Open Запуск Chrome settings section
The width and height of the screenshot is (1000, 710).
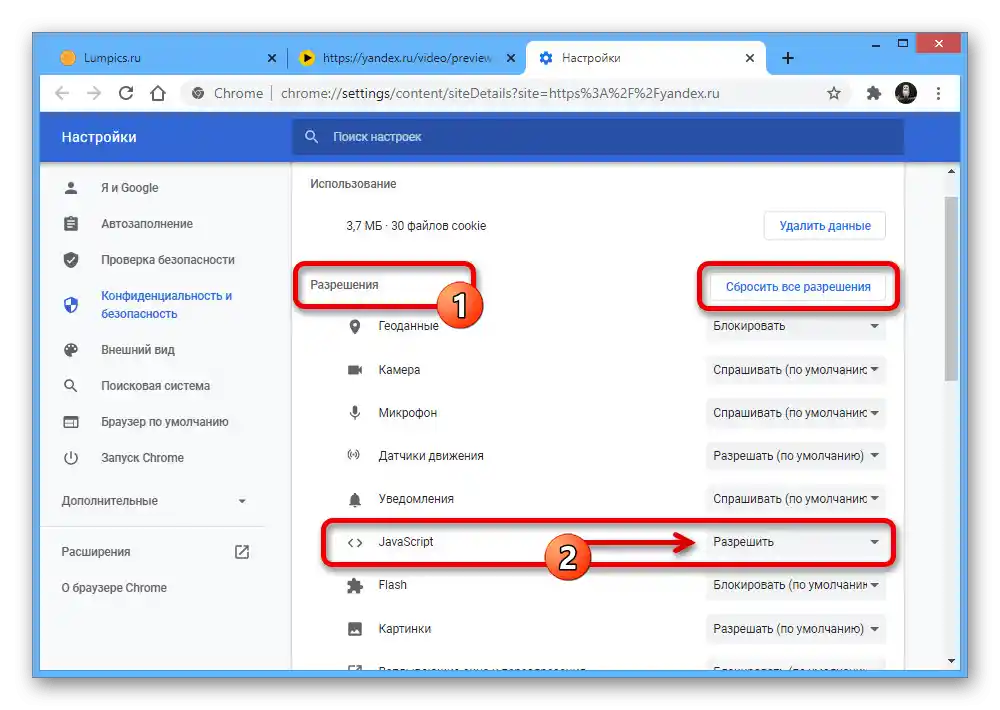click(x=142, y=458)
